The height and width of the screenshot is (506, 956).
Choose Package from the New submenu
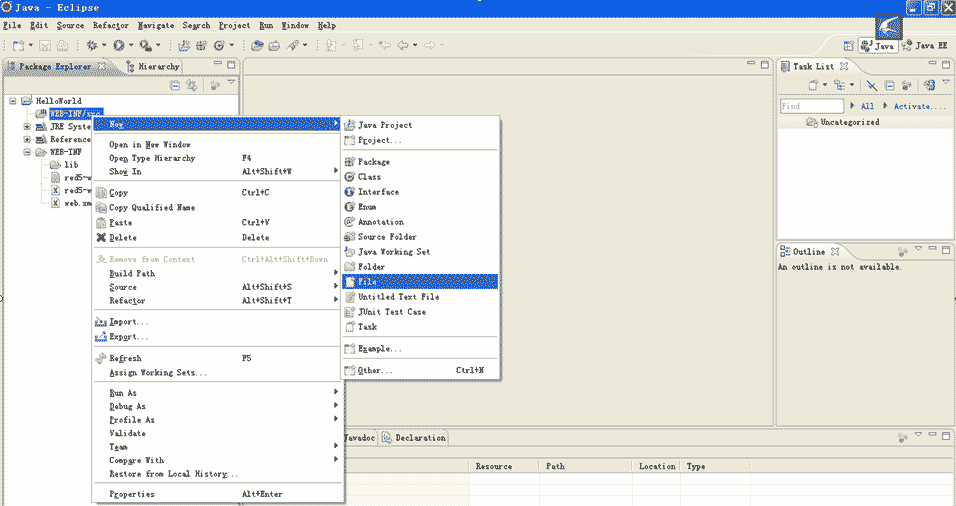coord(420,162)
